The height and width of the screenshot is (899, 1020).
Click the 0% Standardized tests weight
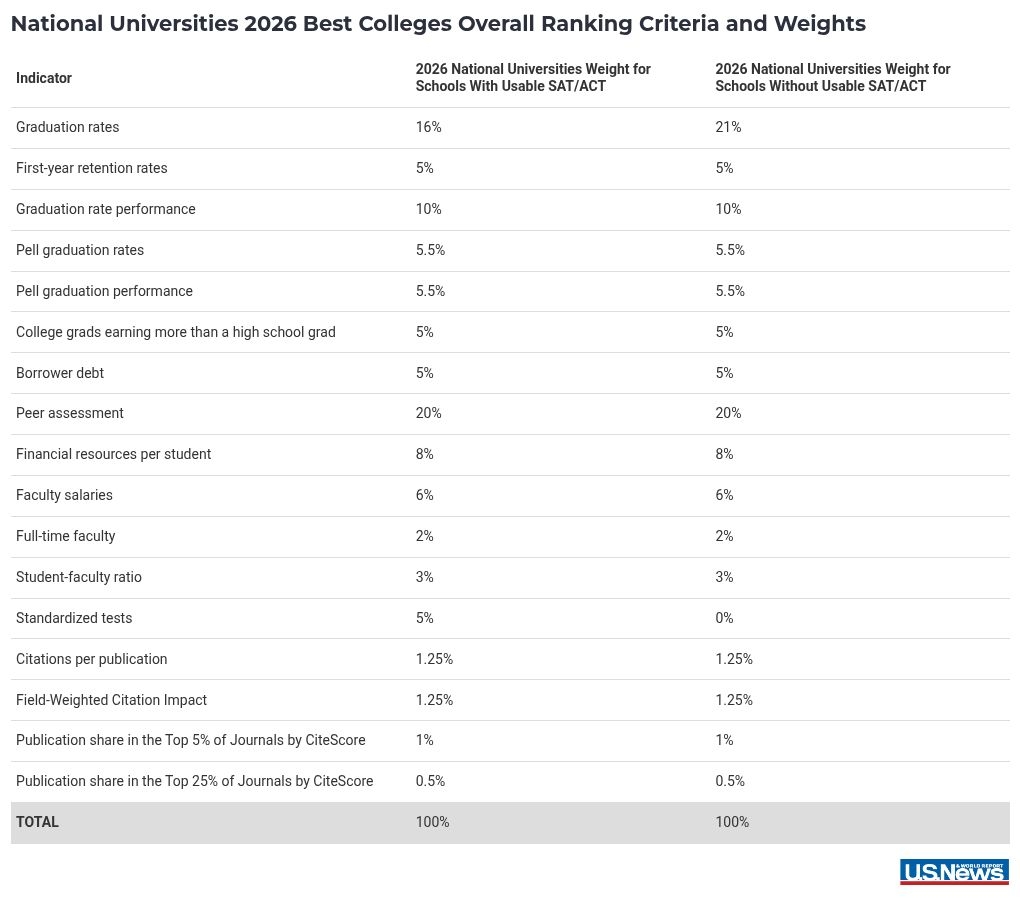(x=724, y=618)
